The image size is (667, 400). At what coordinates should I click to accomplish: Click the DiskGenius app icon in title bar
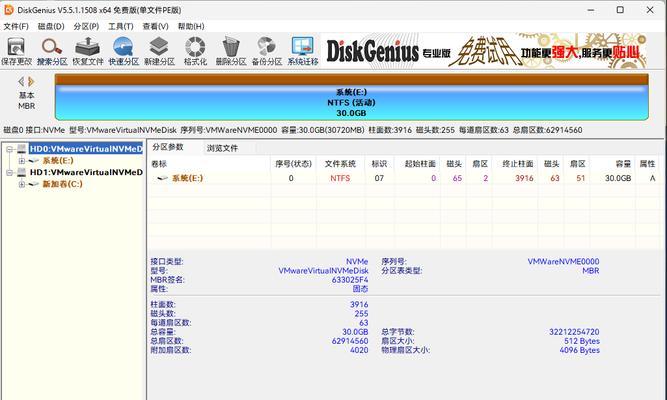9,10
